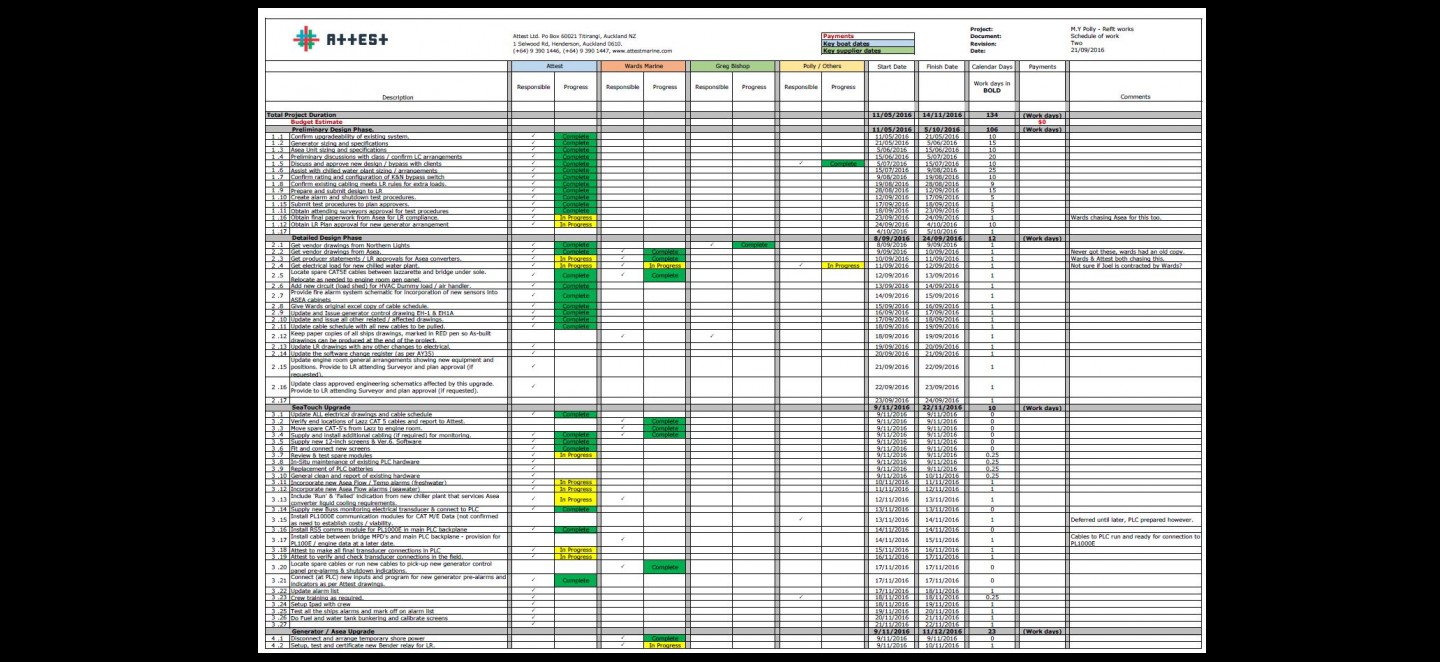Screen dimensions: 1440x662
Task: Click Greg Bishop Complete cell for task 2.1
Action: coord(754,245)
